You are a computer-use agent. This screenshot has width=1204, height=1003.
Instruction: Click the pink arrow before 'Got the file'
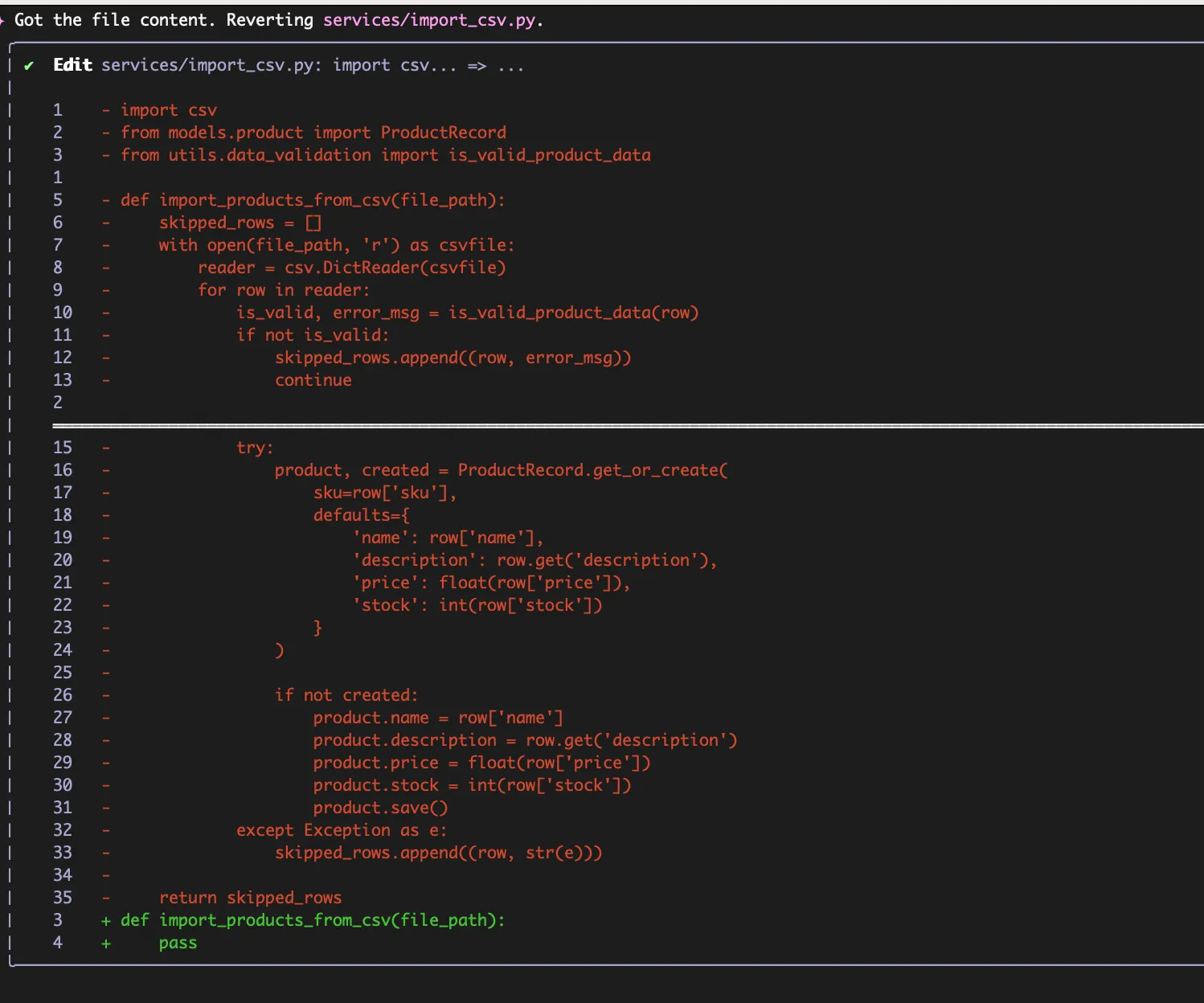[x=2, y=20]
